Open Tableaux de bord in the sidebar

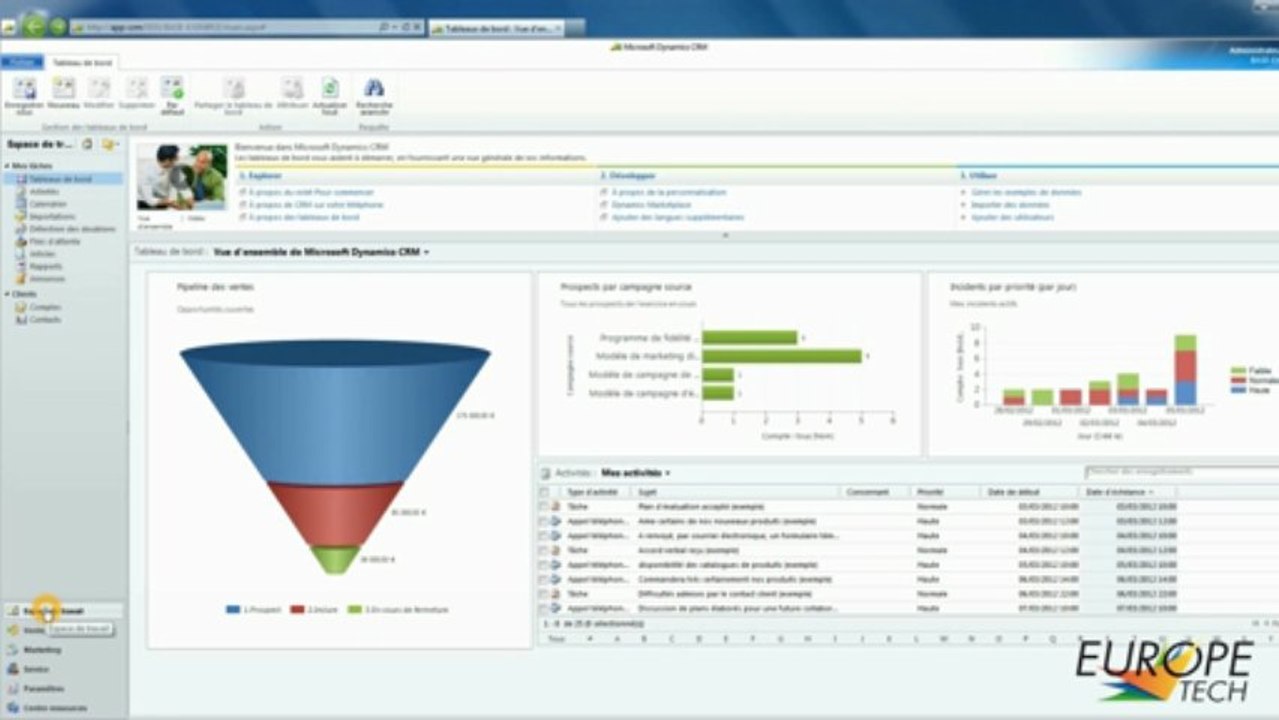click(x=62, y=179)
